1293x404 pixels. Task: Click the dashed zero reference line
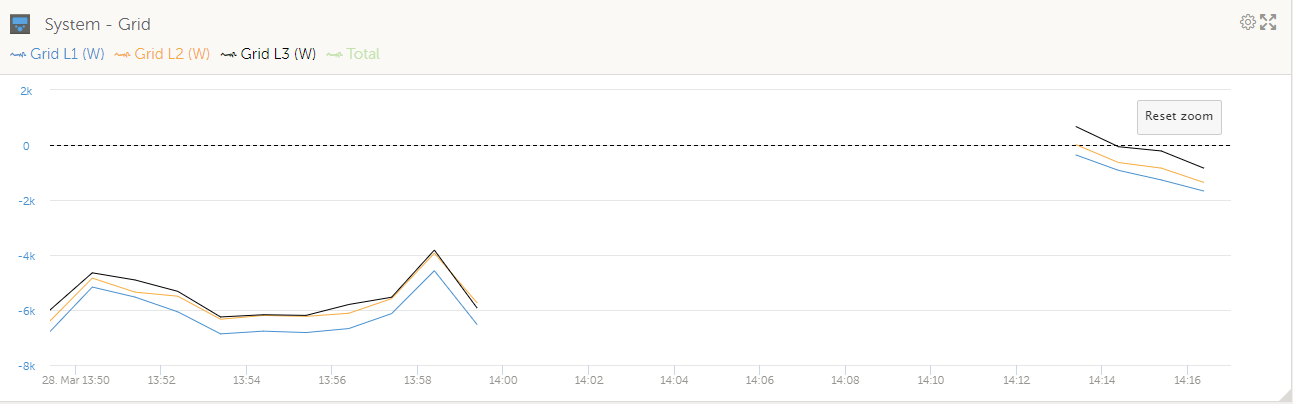[640, 145]
